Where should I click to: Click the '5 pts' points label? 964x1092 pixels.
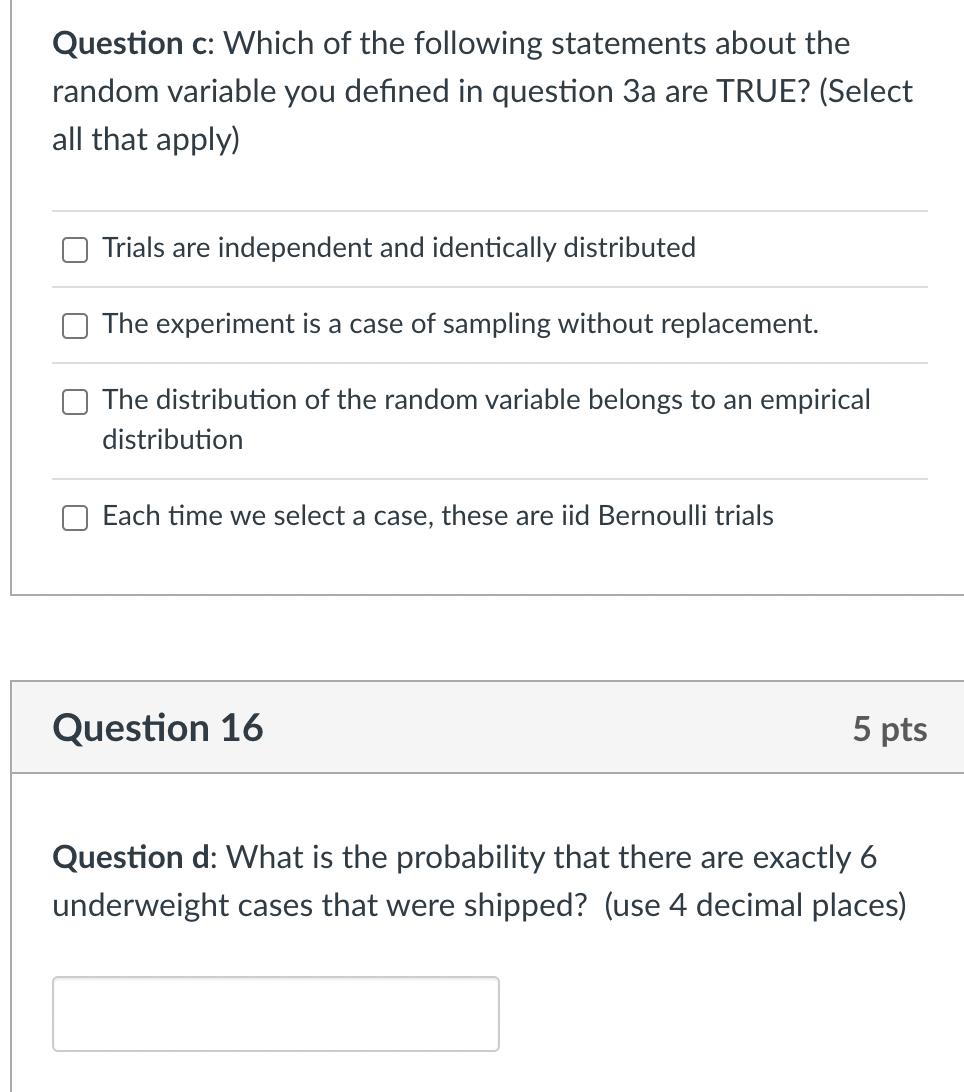click(889, 729)
